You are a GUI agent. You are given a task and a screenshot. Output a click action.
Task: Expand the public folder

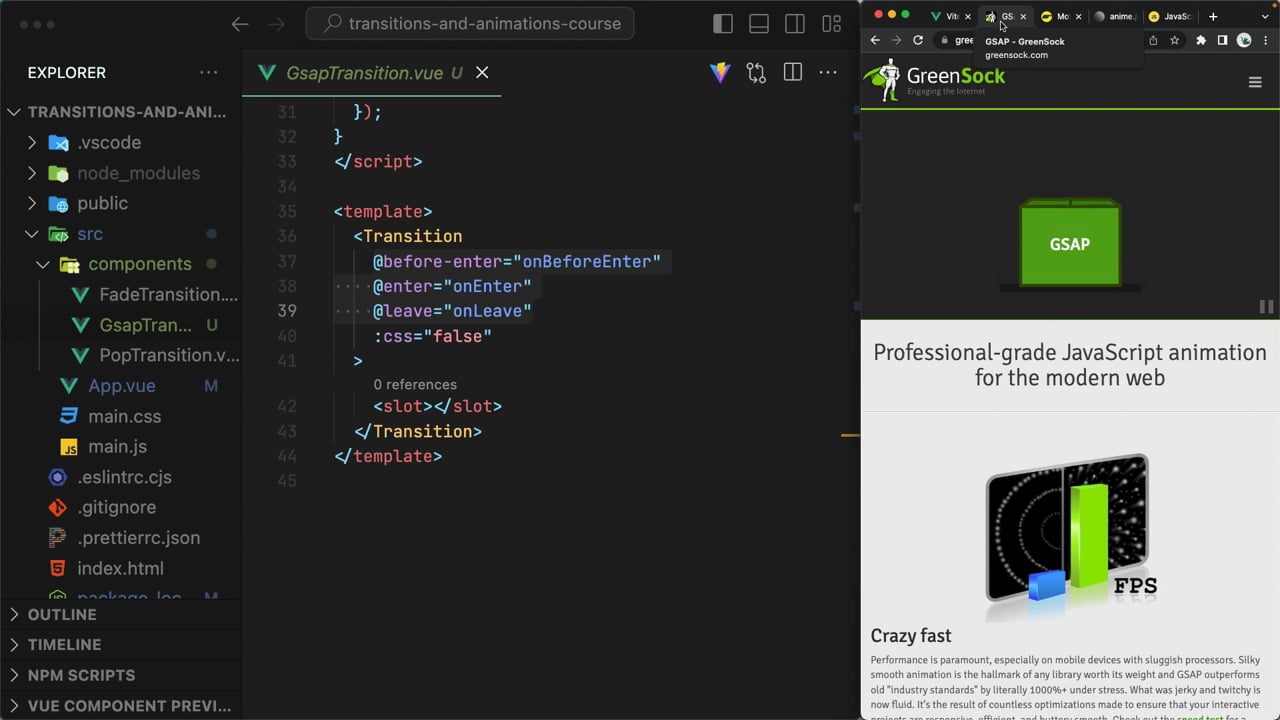(121, 203)
